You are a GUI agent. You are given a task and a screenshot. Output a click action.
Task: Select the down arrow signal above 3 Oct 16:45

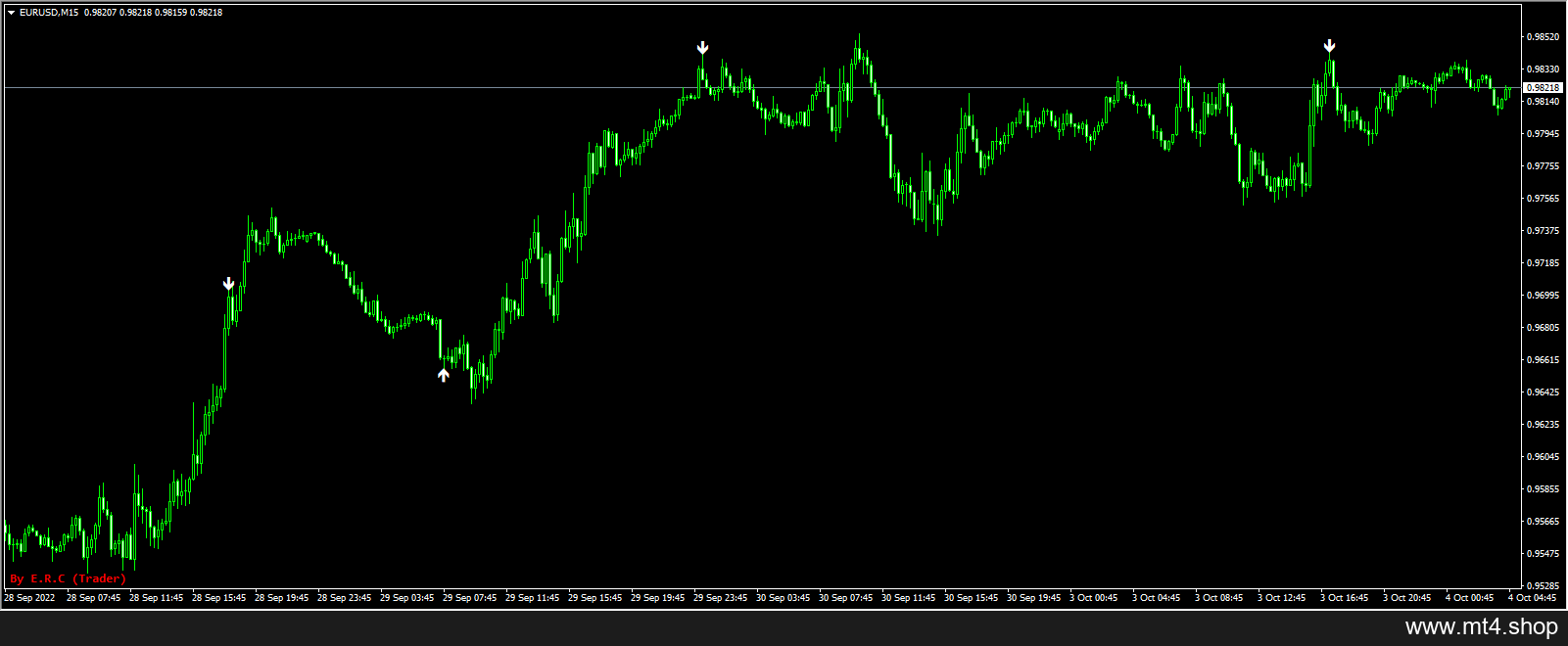[1329, 46]
